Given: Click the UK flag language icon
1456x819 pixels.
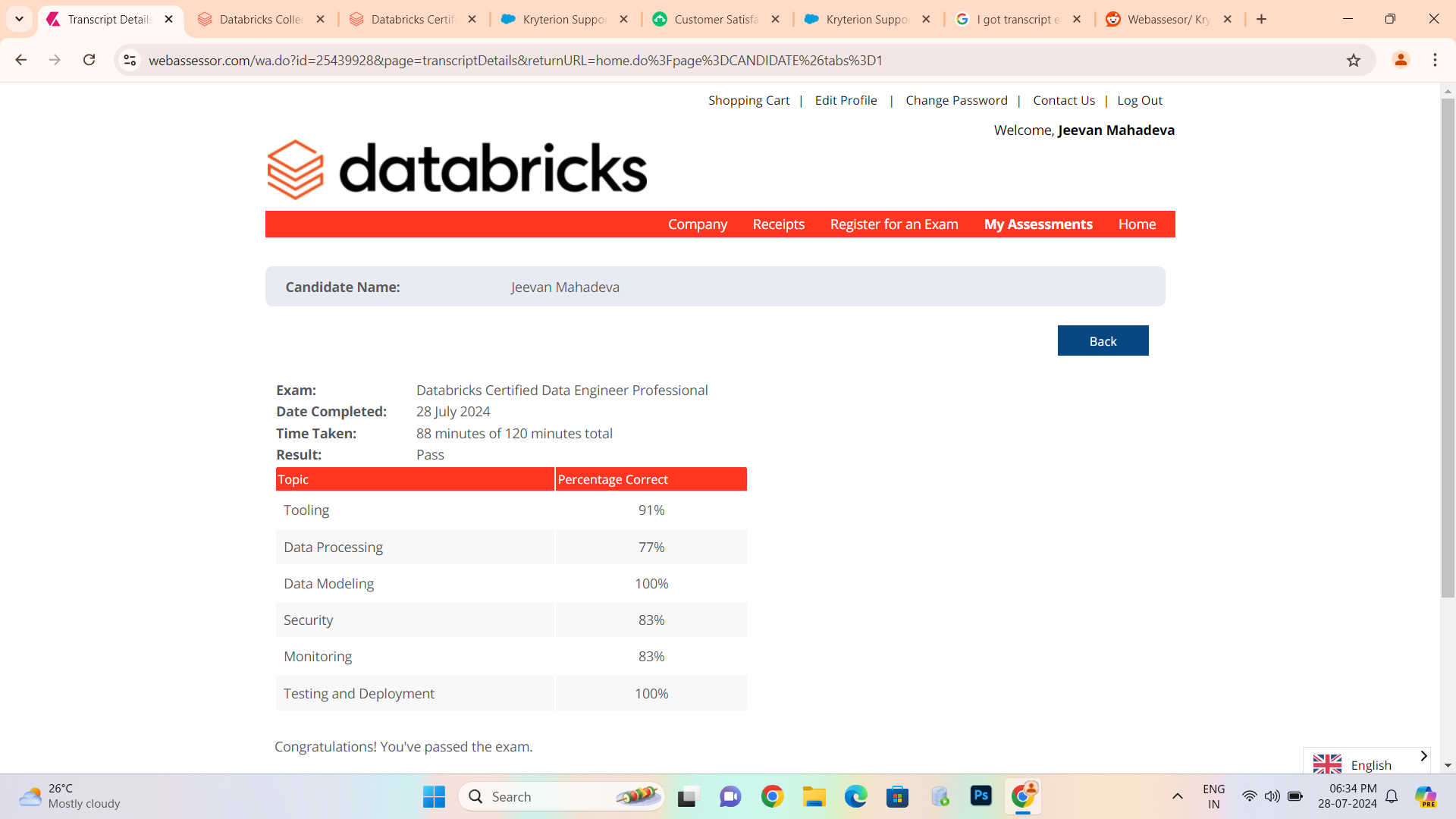Looking at the screenshot, I should click(1327, 764).
